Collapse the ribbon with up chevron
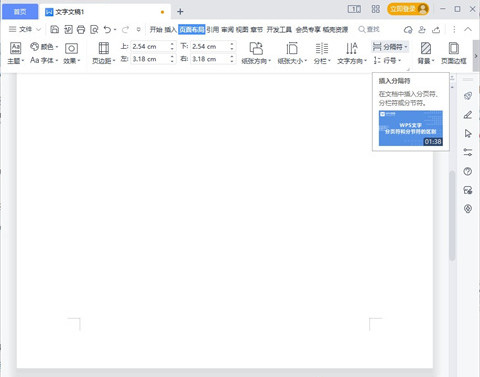The height and width of the screenshot is (377, 480). [x=468, y=29]
